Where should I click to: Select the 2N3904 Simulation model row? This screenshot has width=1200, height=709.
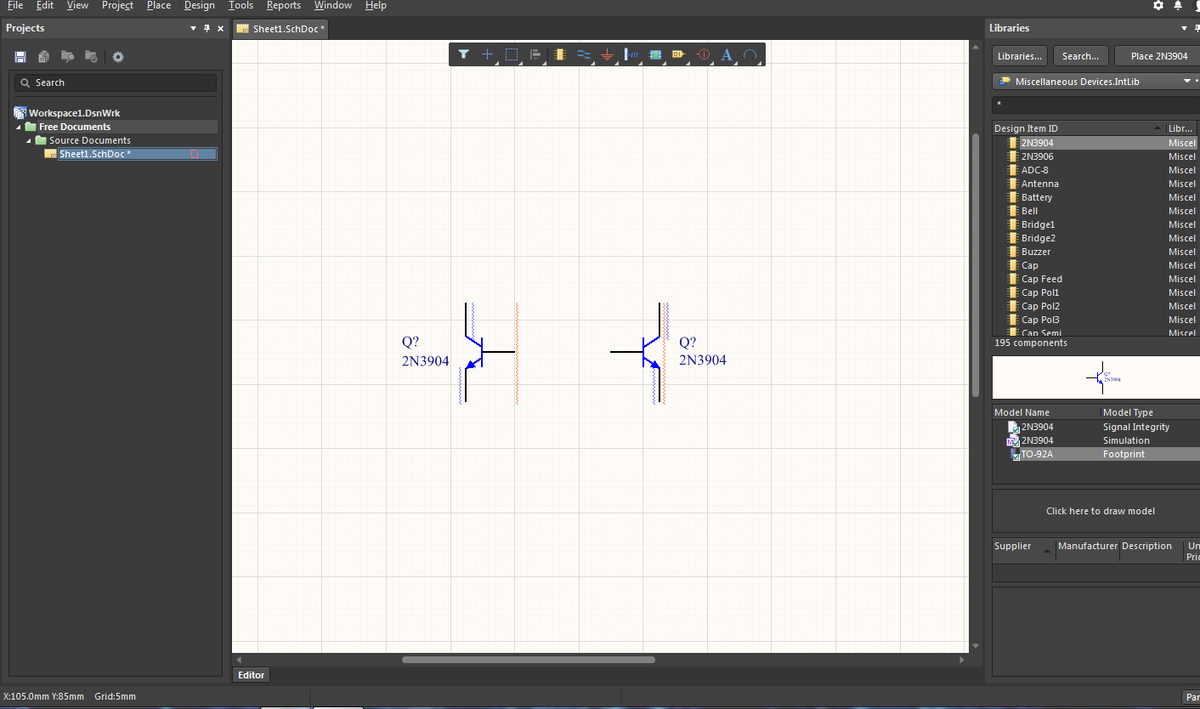pyautogui.click(x=1096, y=441)
